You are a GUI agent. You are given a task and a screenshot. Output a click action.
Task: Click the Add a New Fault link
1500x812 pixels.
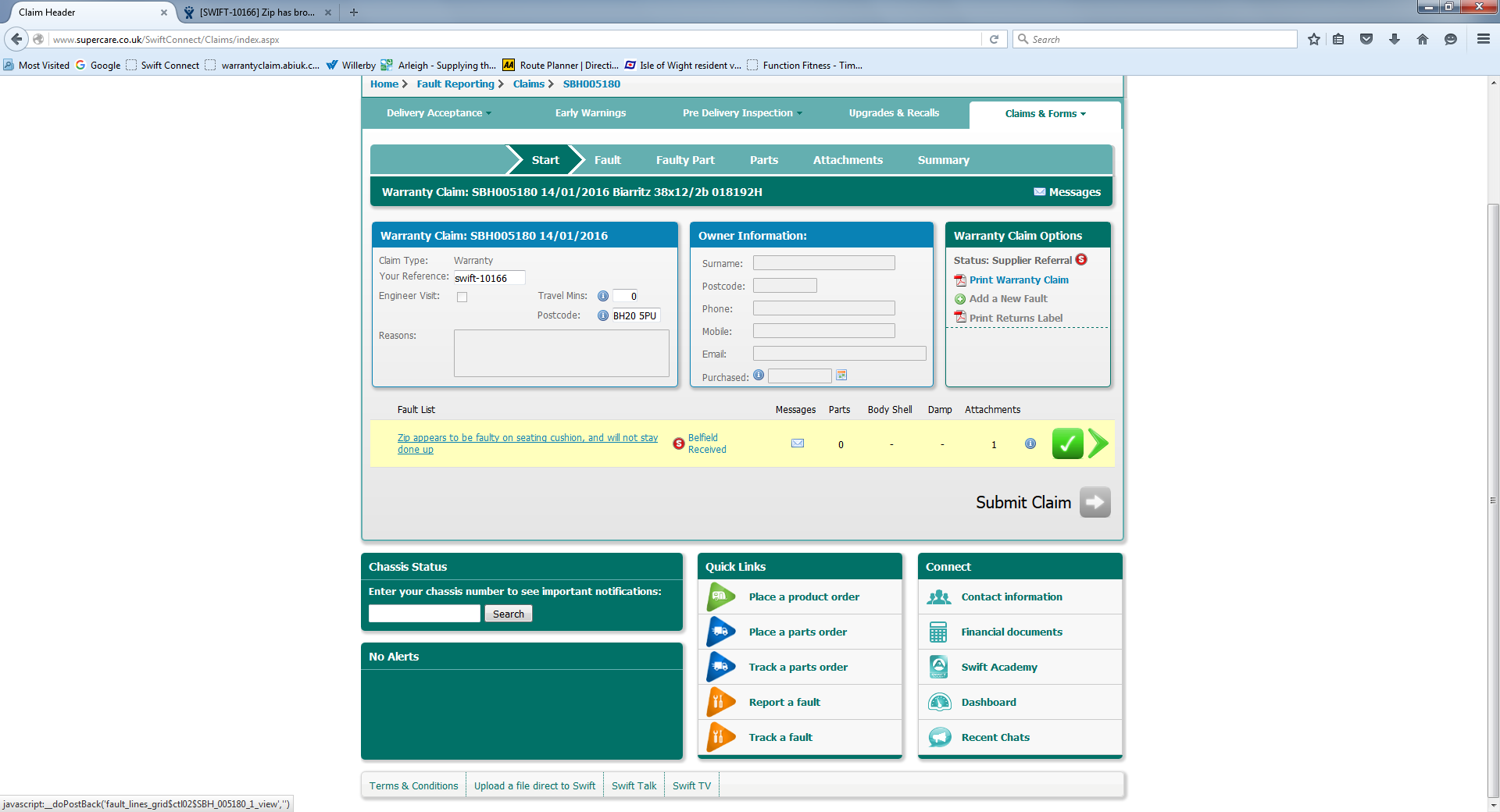[1008, 299]
